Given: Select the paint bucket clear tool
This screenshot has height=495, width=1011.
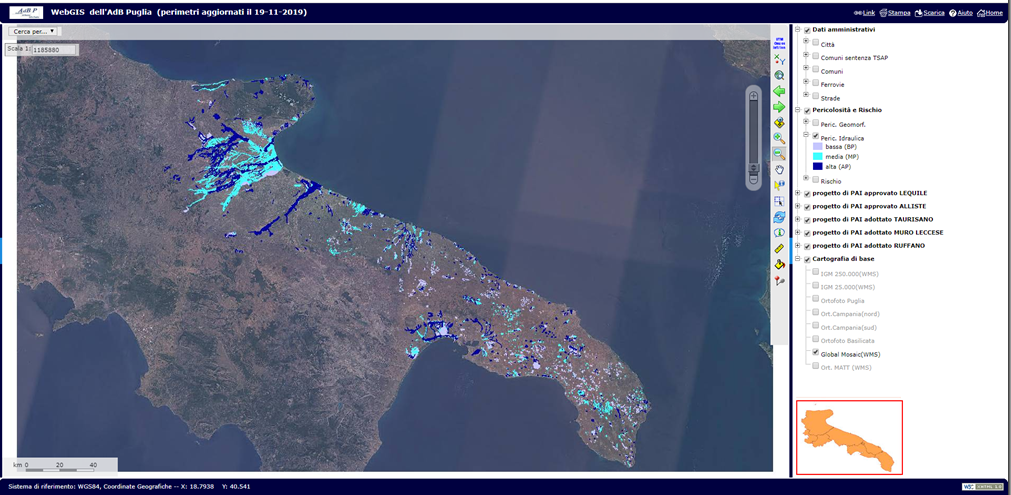Looking at the screenshot, I should point(780,265).
